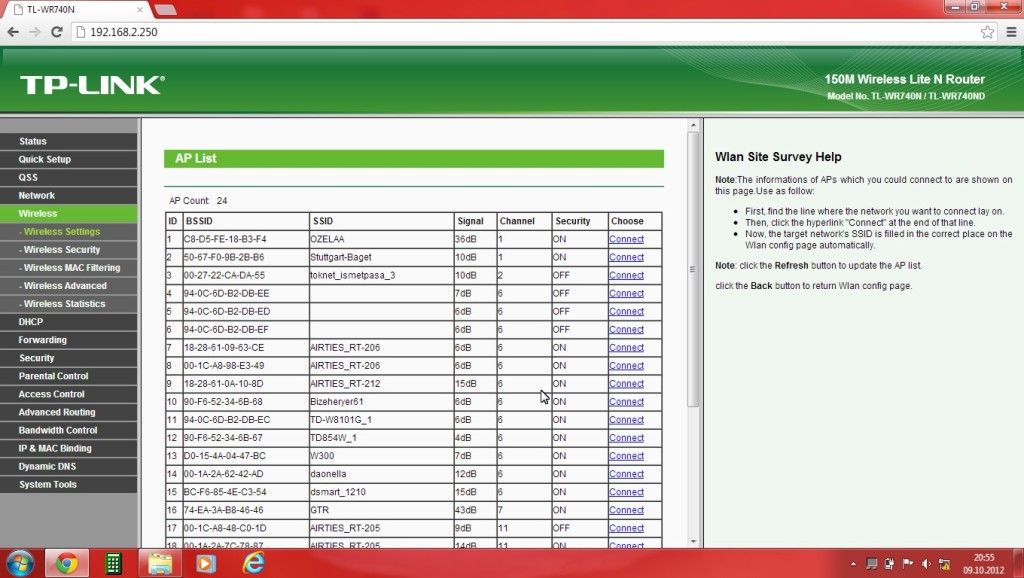Connect to TD854W_1 network
Viewport: 1024px width, 578px height.
click(626, 438)
